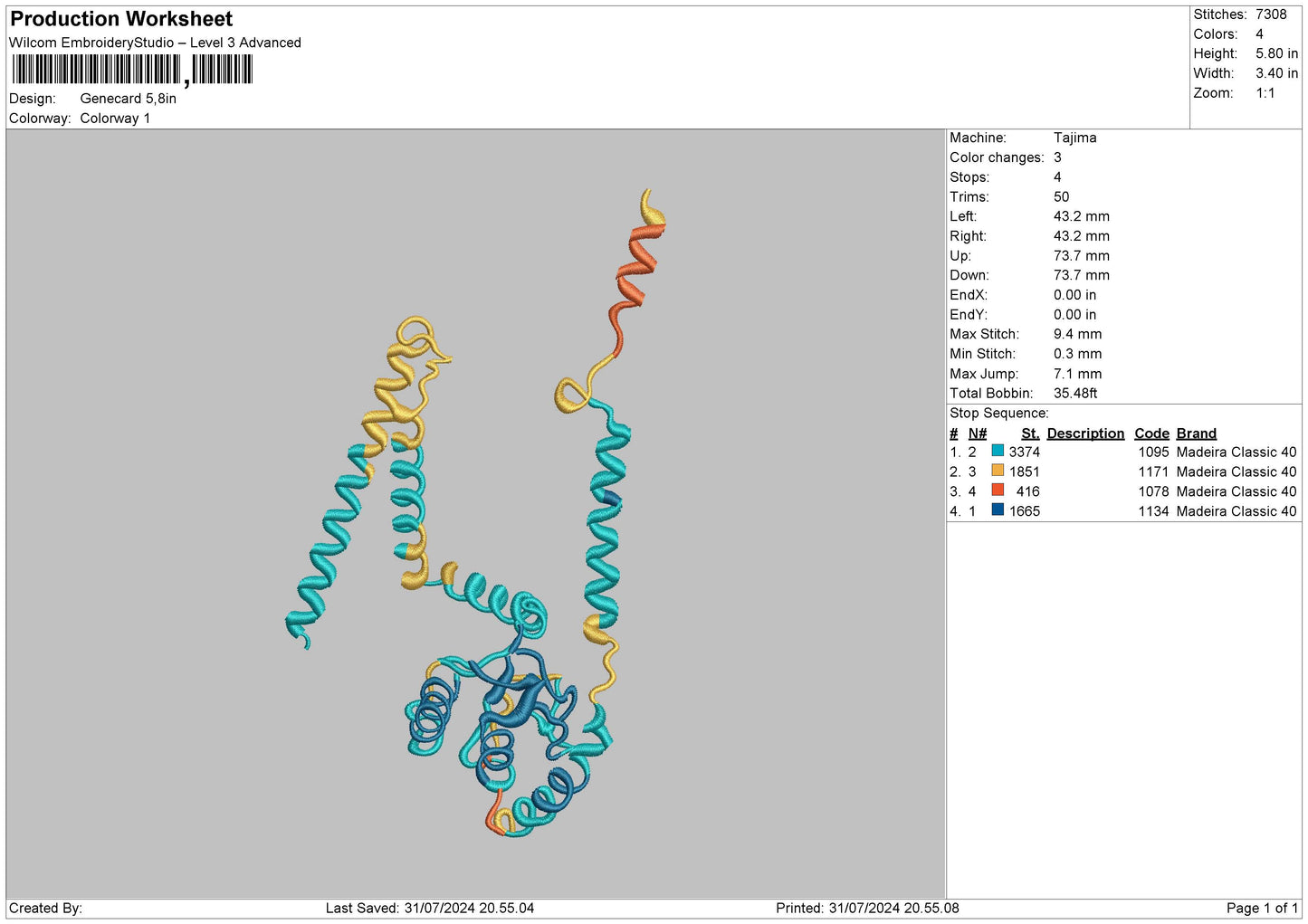Click the dark blue color swatch for thread 1134
Viewport: 1308px width, 924px height.
998,510
